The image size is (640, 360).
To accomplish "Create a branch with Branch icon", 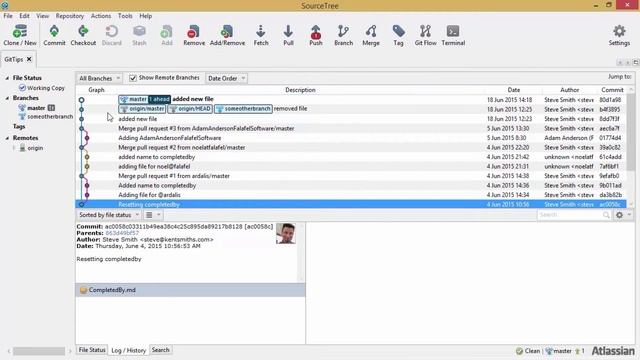I will 343,35.
